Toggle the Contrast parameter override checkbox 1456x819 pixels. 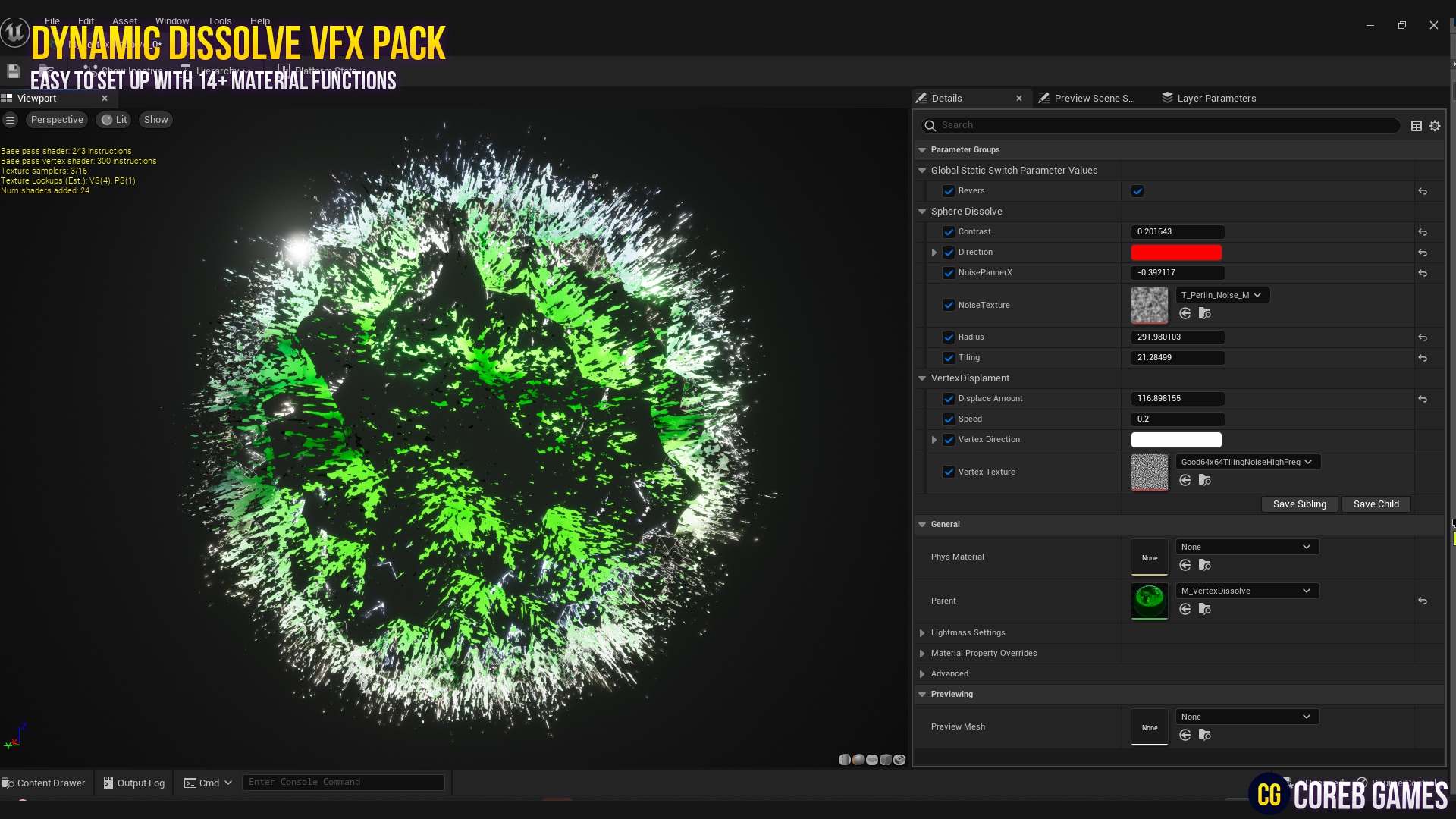[949, 231]
